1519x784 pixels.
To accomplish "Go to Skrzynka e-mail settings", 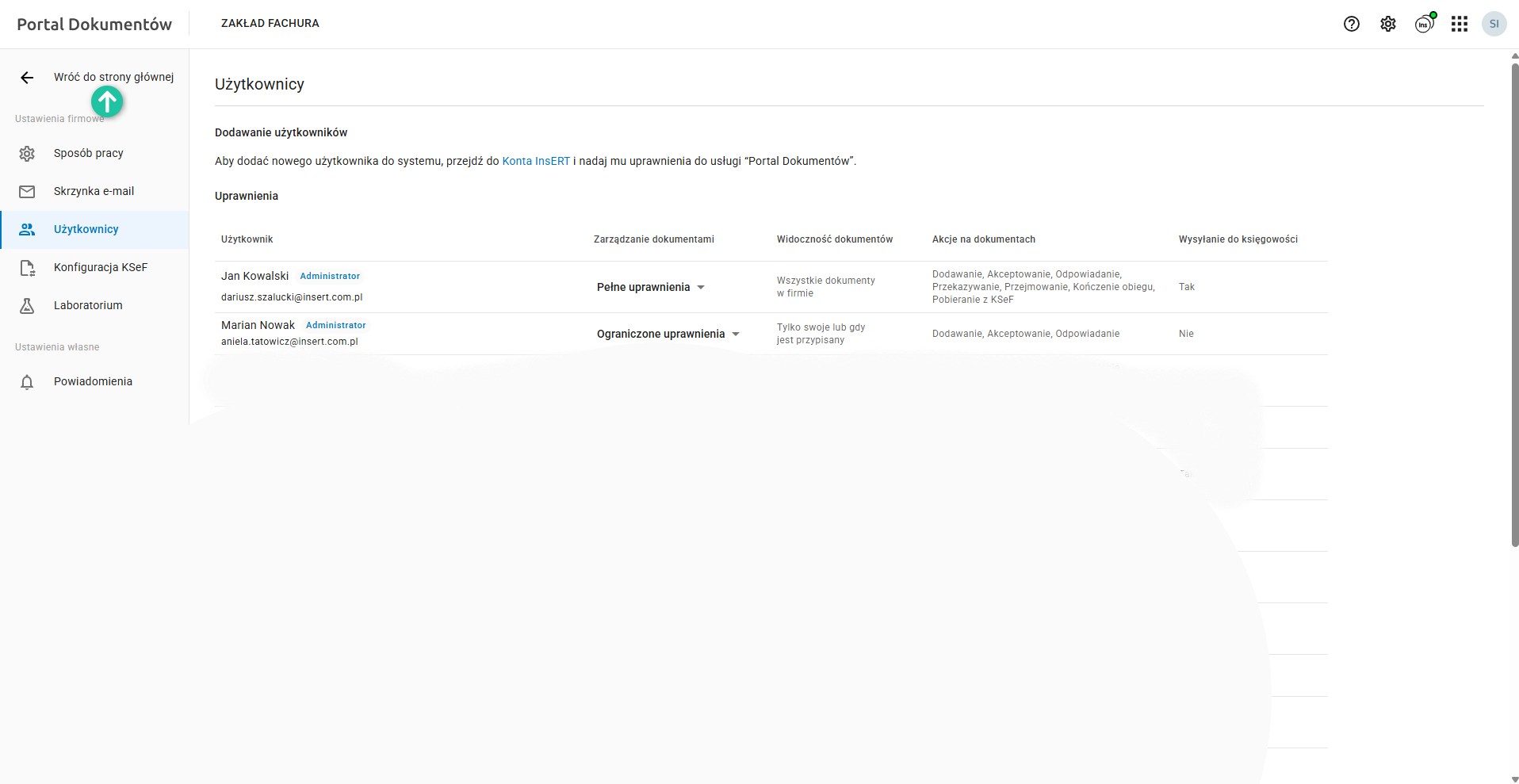I will (94, 191).
